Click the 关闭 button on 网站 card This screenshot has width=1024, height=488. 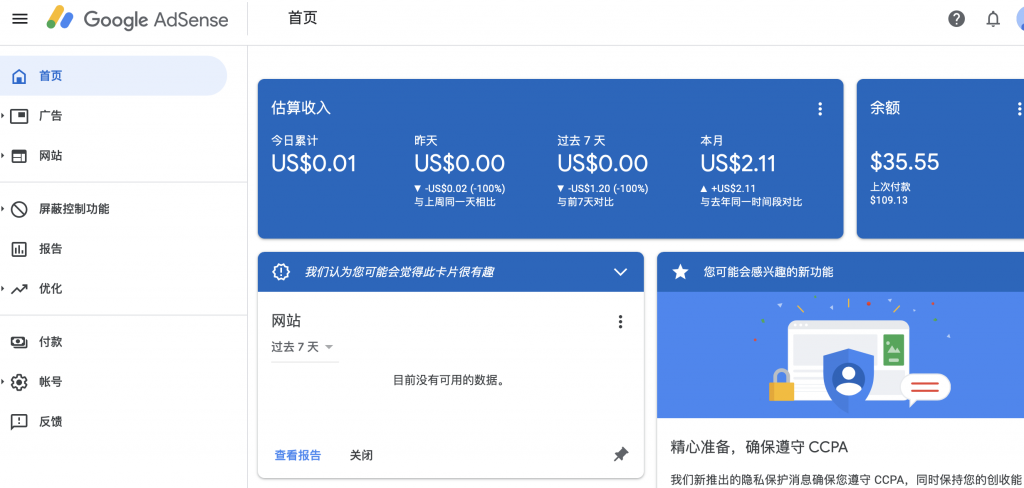click(361, 455)
